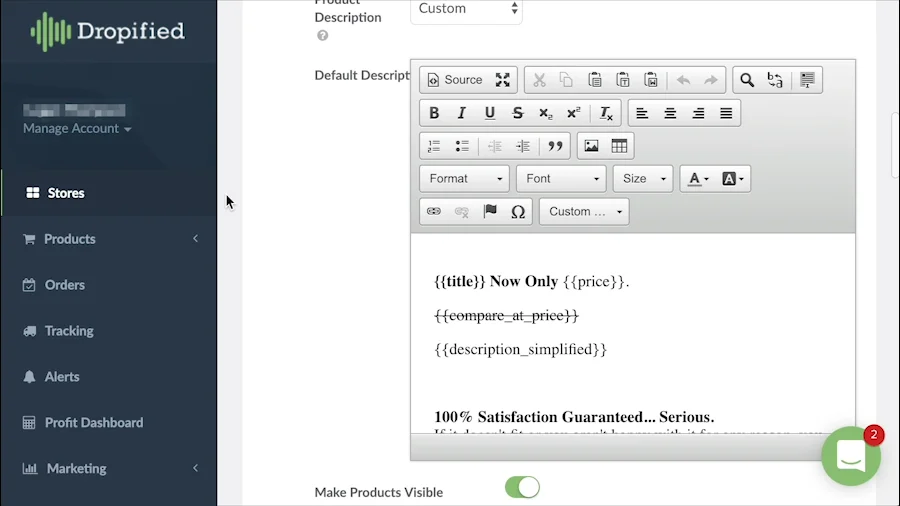Expand the Marketing submenu chevron
The width and height of the screenshot is (900, 506).
195,468
